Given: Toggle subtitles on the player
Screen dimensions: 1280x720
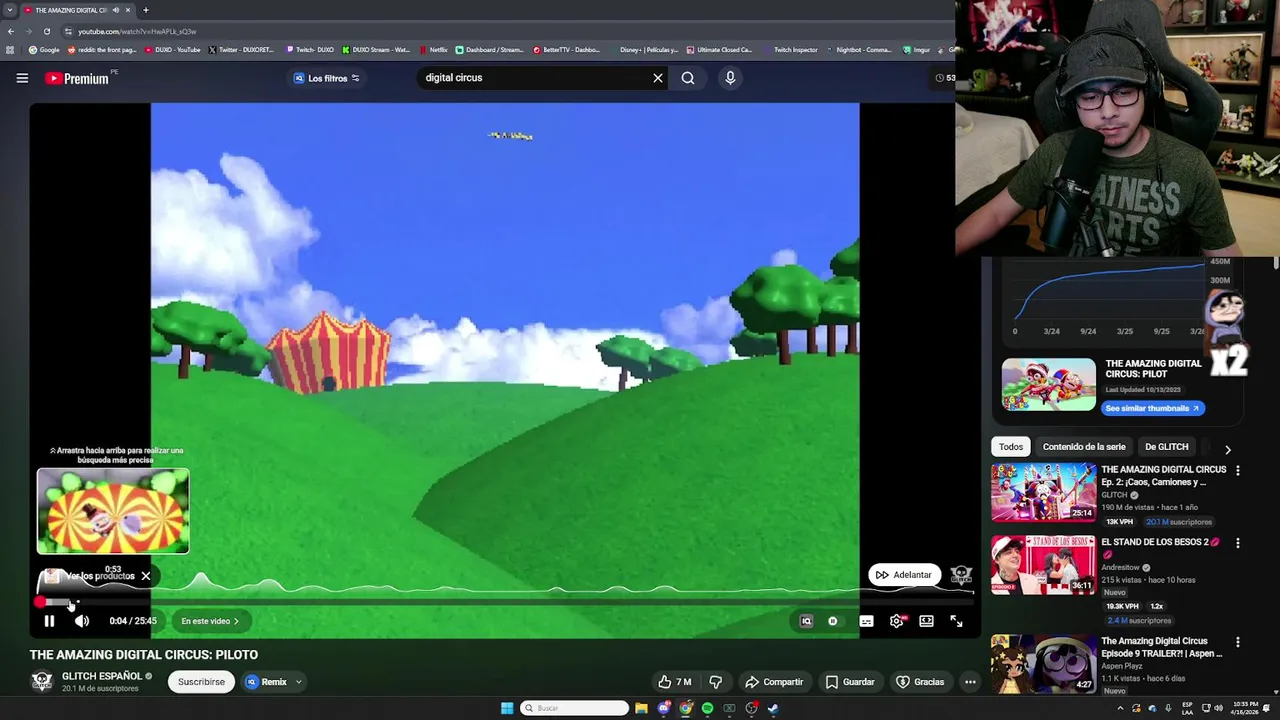Looking at the screenshot, I should coord(866,621).
